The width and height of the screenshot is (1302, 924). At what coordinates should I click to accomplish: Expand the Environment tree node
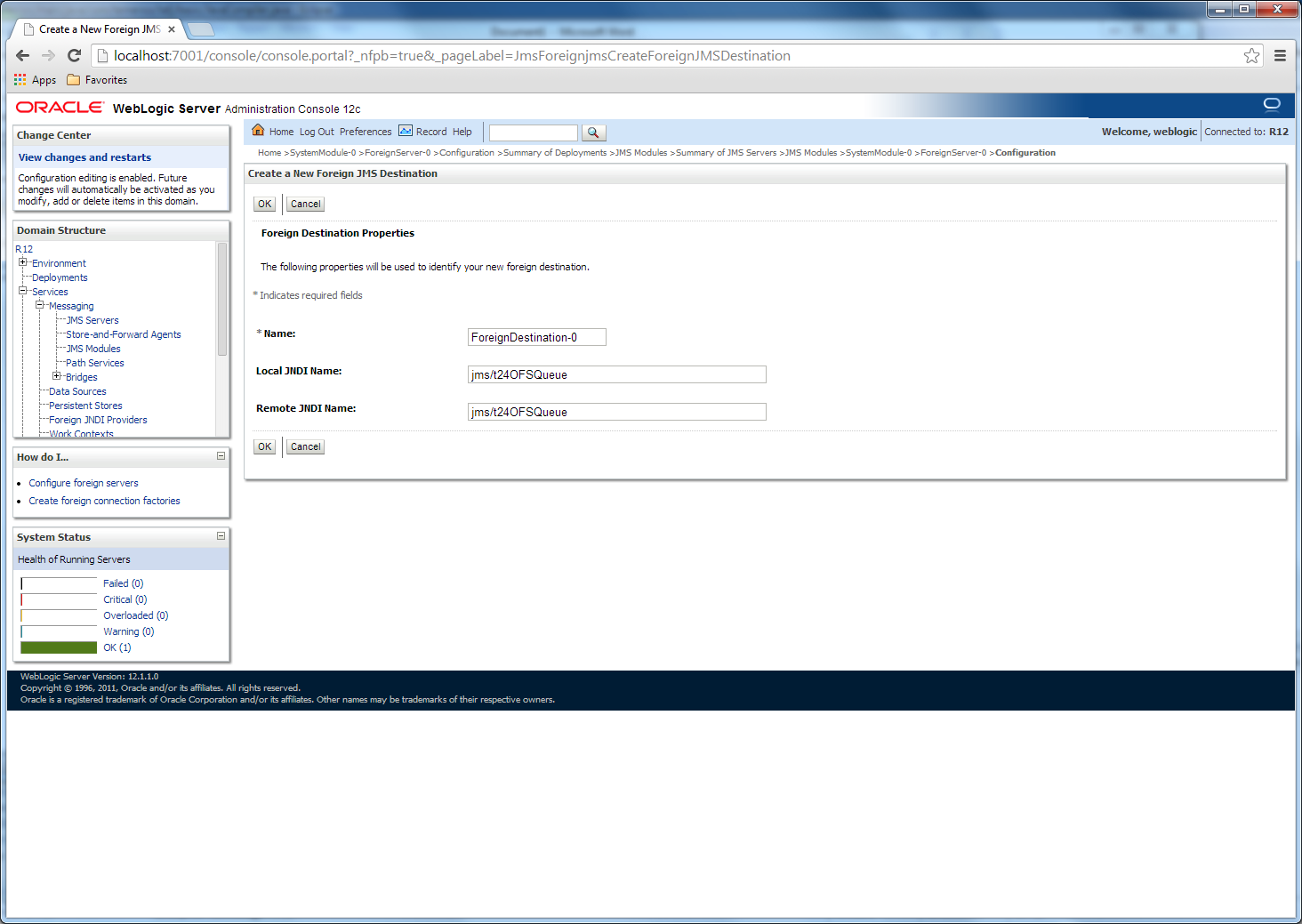pos(23,262)
